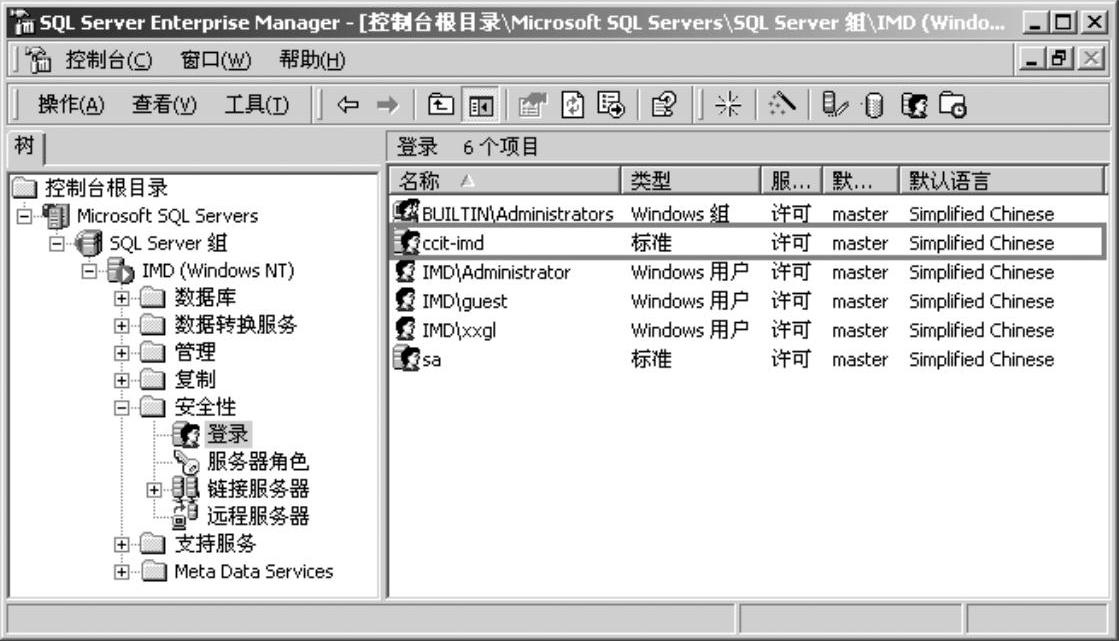This screenshot has height=641, width=1119.
Task: Open the 操作(A) menu
Action: [x=71, y=105]
